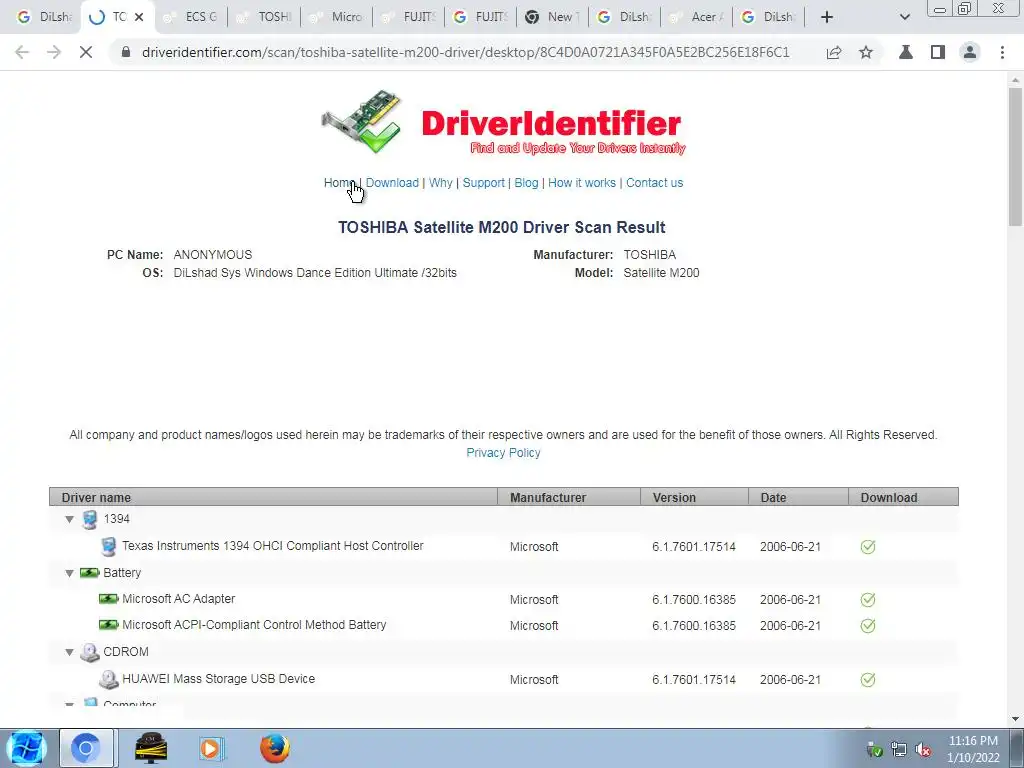Open the tab search dropdown arrow

[x=904, y=17]
